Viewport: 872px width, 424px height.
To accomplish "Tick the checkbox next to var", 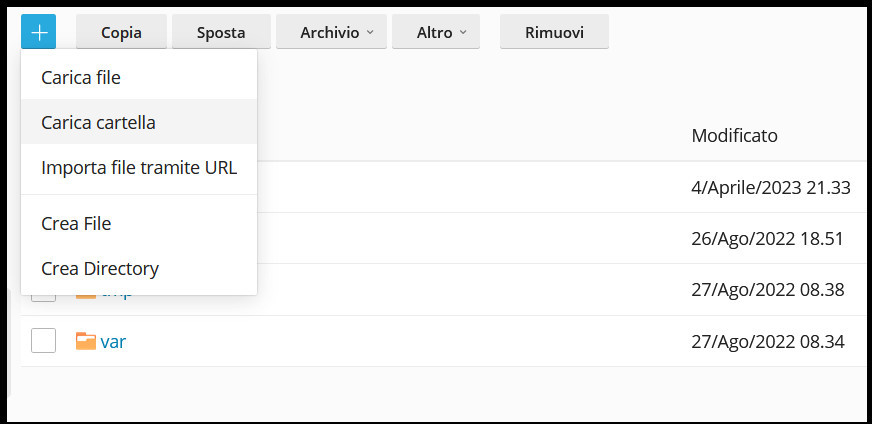I will pos(43,341).
